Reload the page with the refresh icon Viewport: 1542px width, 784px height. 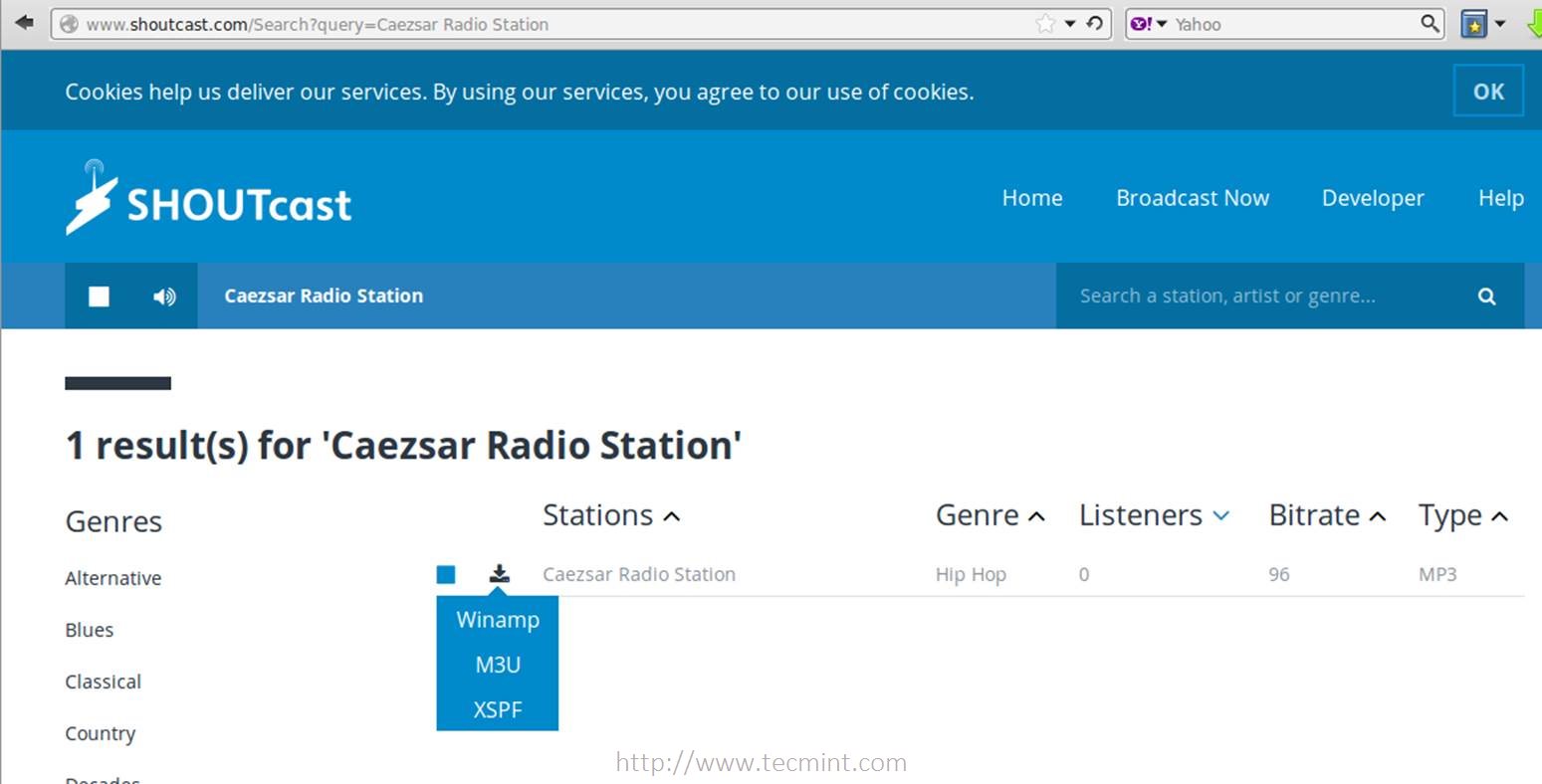click(x=1094, y=24)
